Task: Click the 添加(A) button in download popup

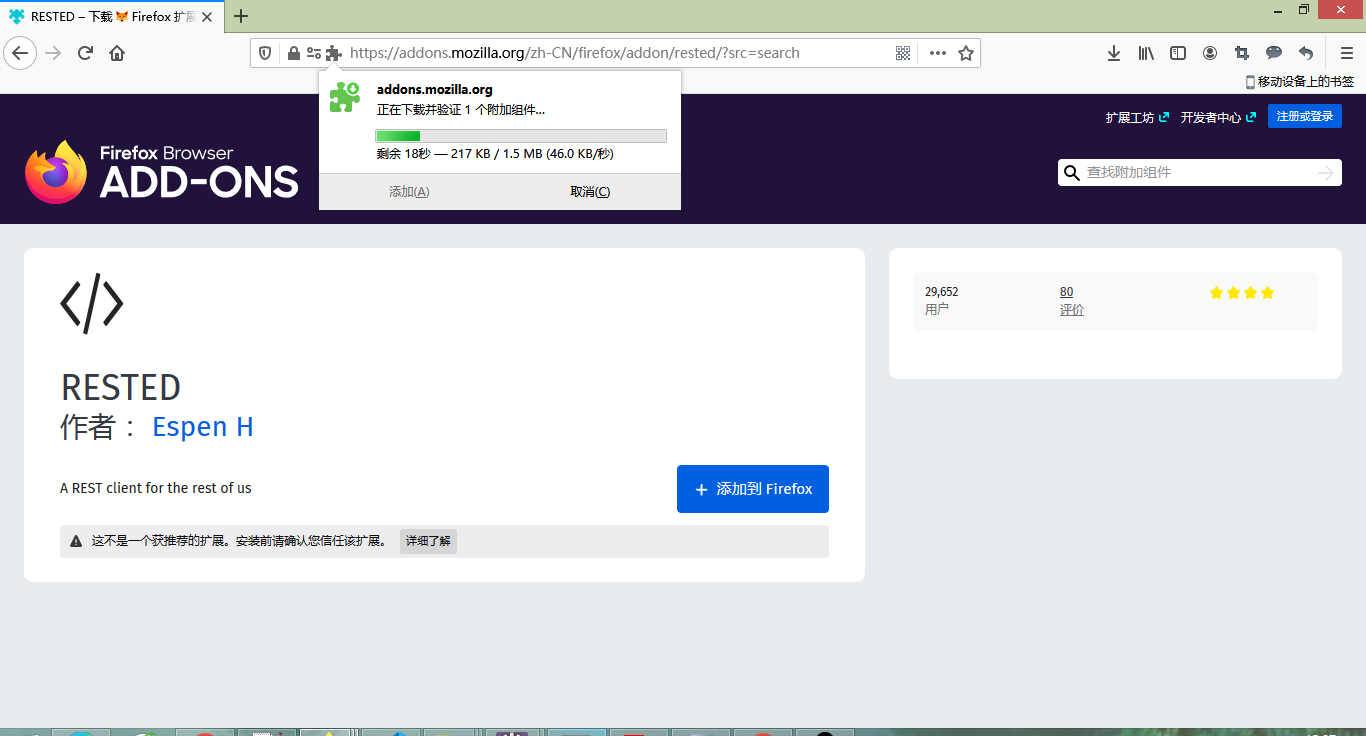Action: [x=409, y=192]
